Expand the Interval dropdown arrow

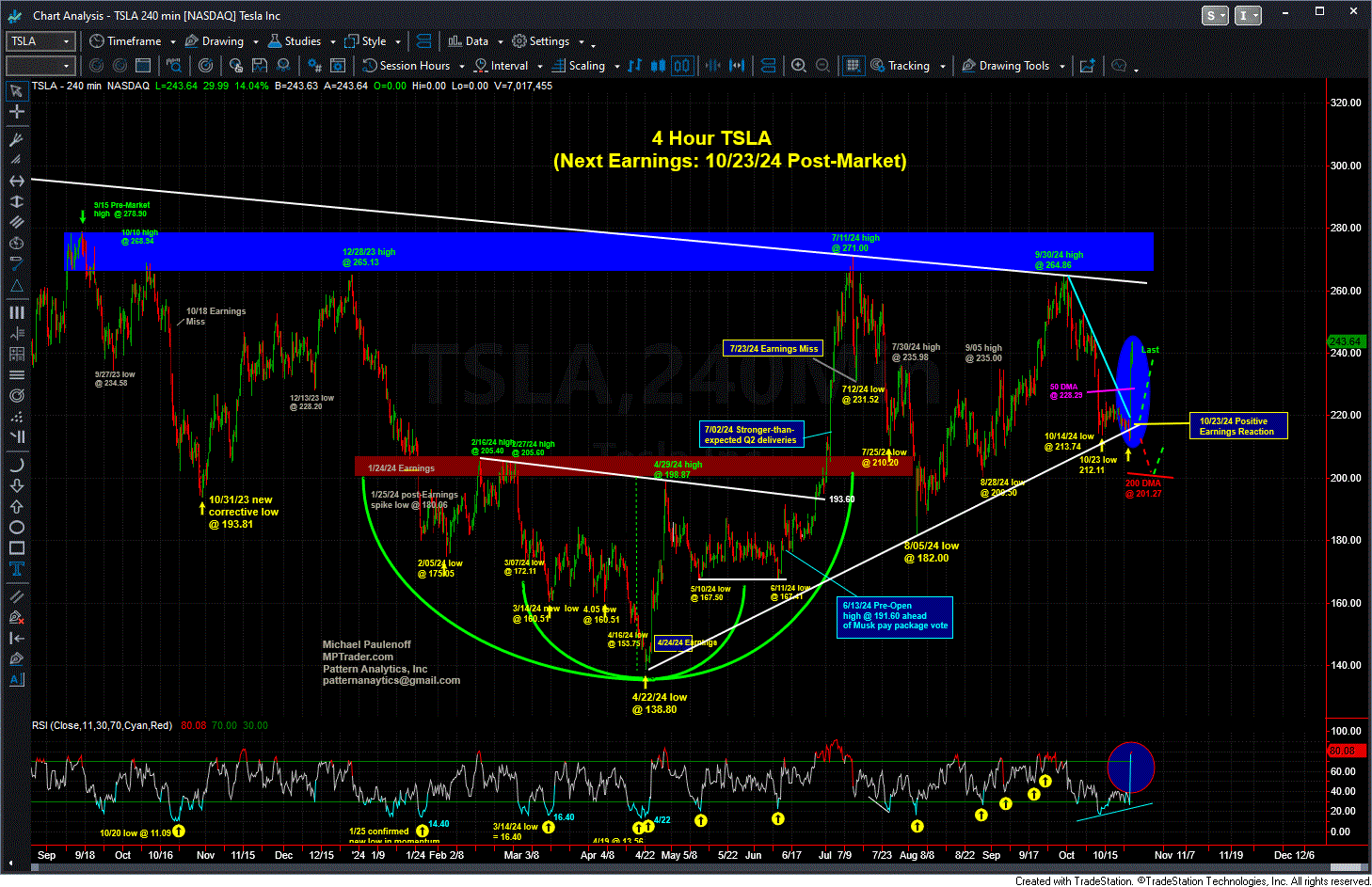click(539, 66)
